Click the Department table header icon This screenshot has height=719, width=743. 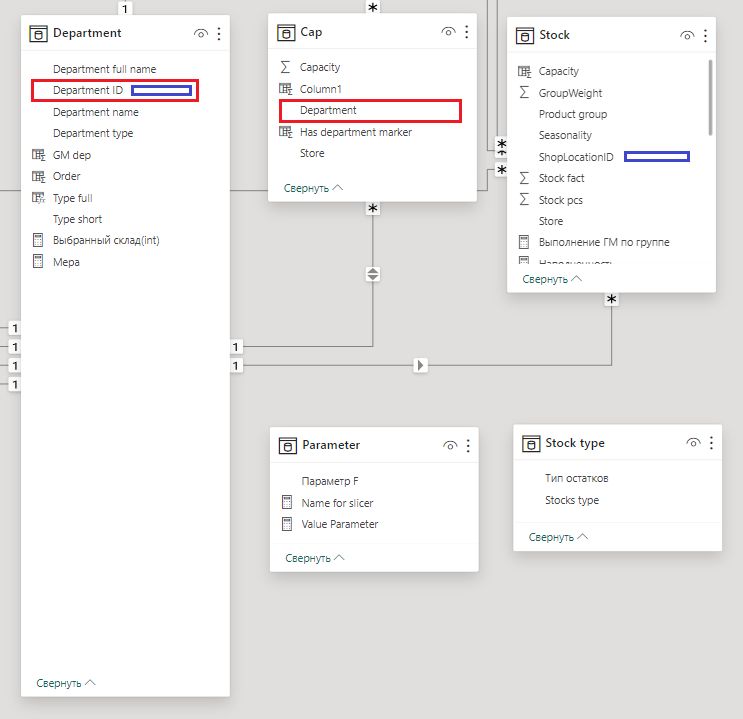point(38,34)
